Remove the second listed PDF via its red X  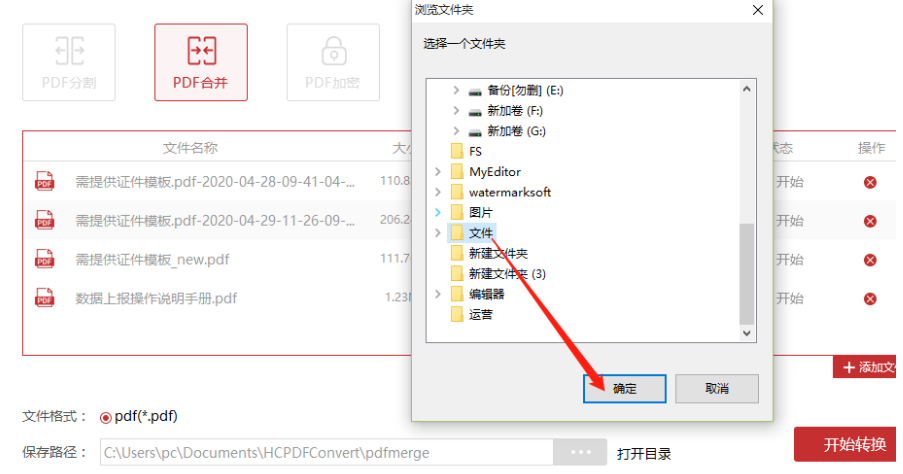870,221
